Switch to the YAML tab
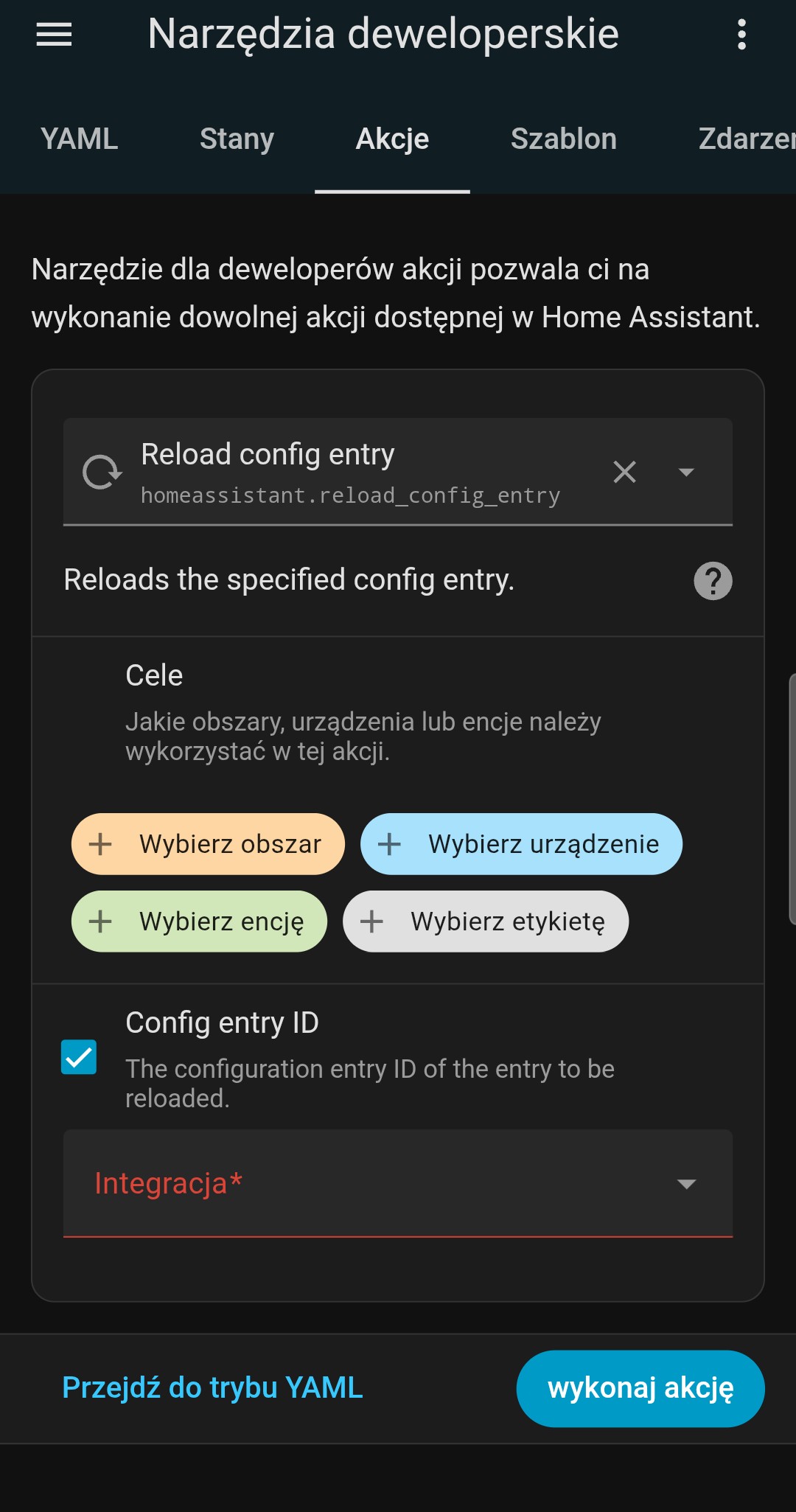 [x=79, y=139]
